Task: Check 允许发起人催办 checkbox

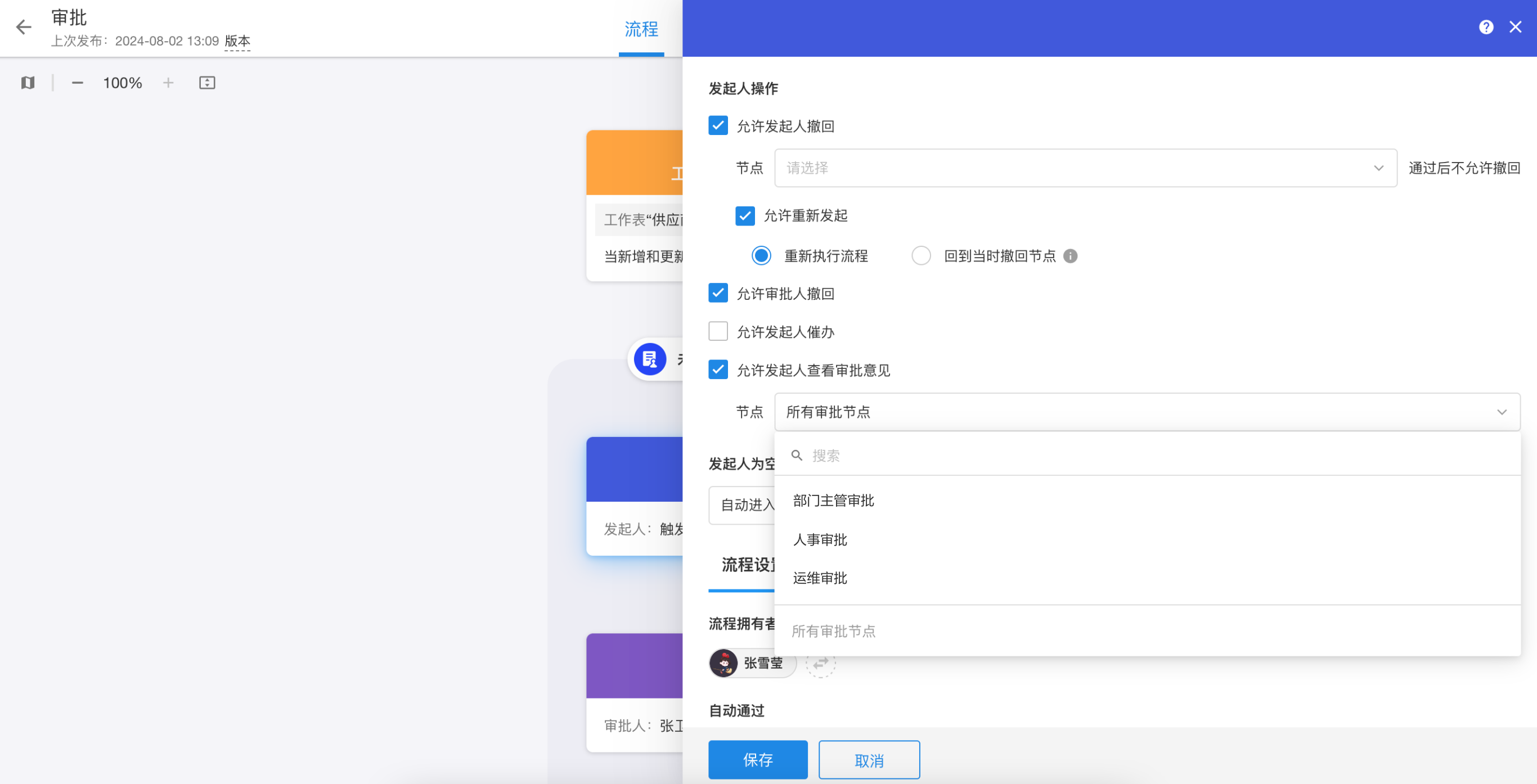Action: tap(718, 331)
